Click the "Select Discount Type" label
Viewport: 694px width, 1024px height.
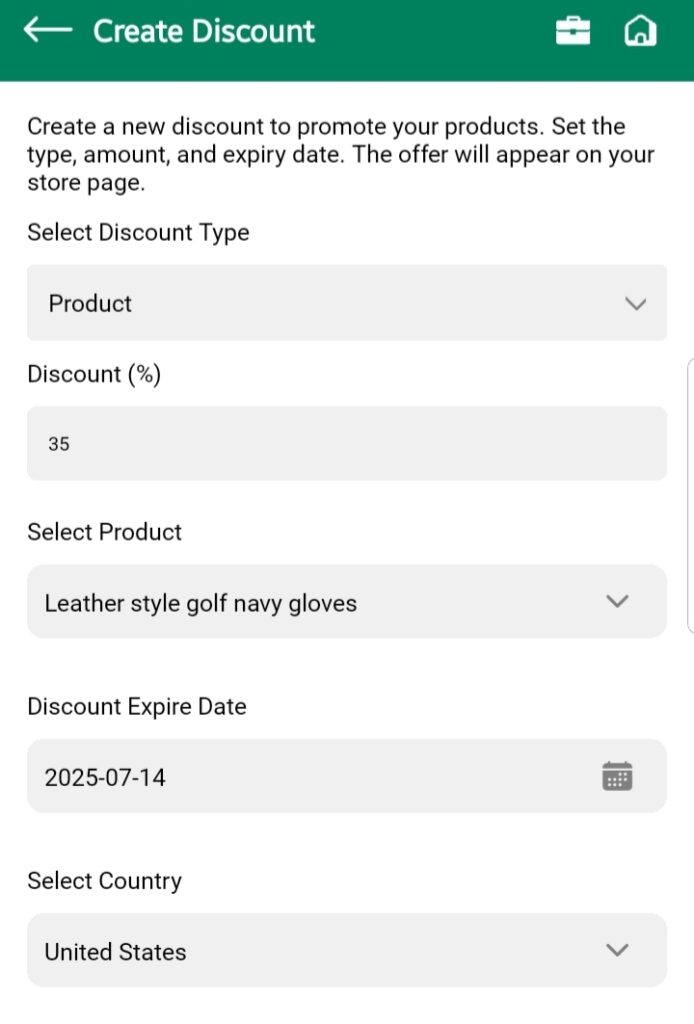click(x=138, y=233)
